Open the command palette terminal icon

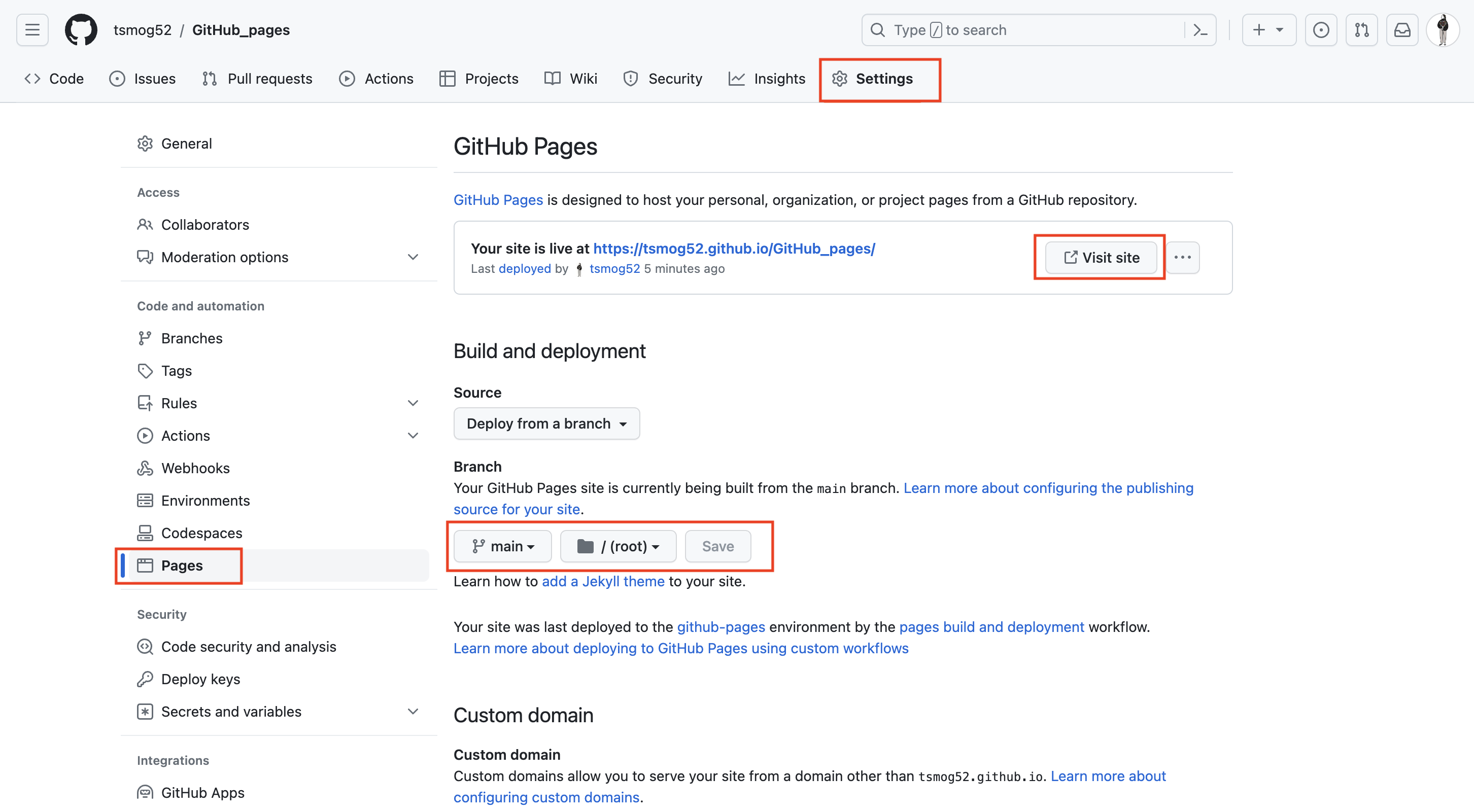pos(1200,30)
